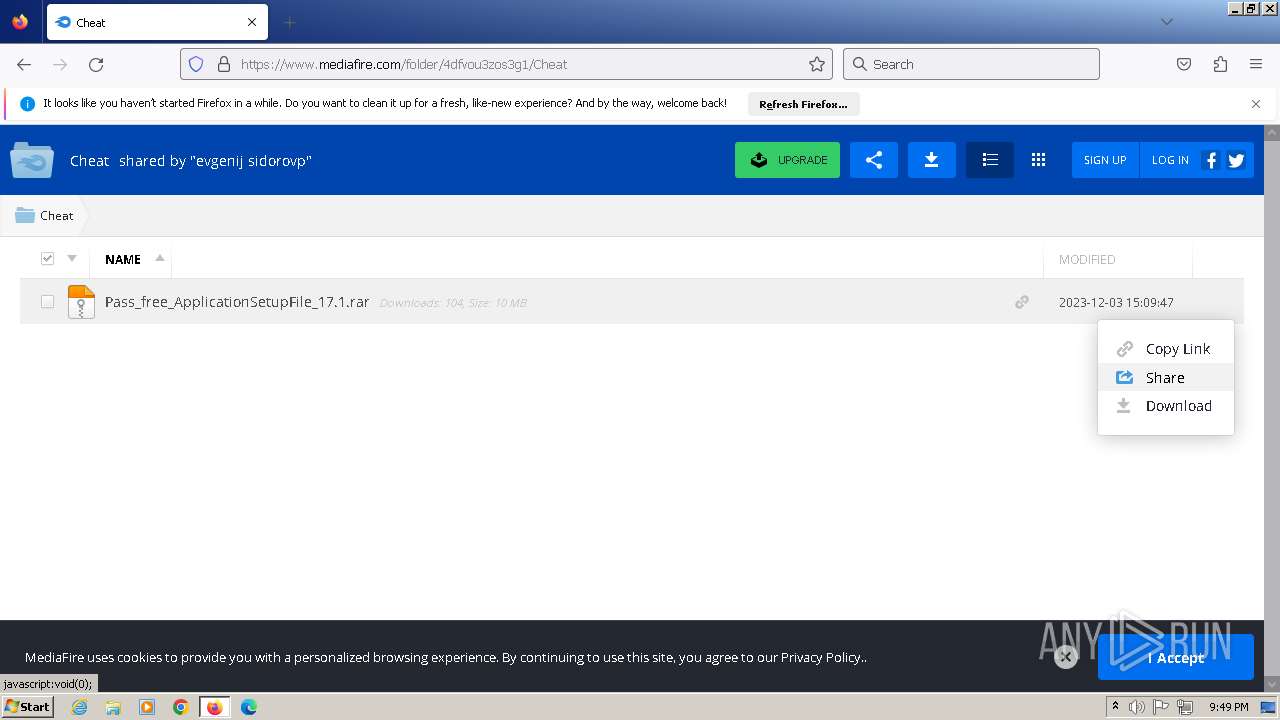Click the UPGRADE button
Image resolution: width=1280 pixels, height=720 pixels.
click(x=787, y=160)
